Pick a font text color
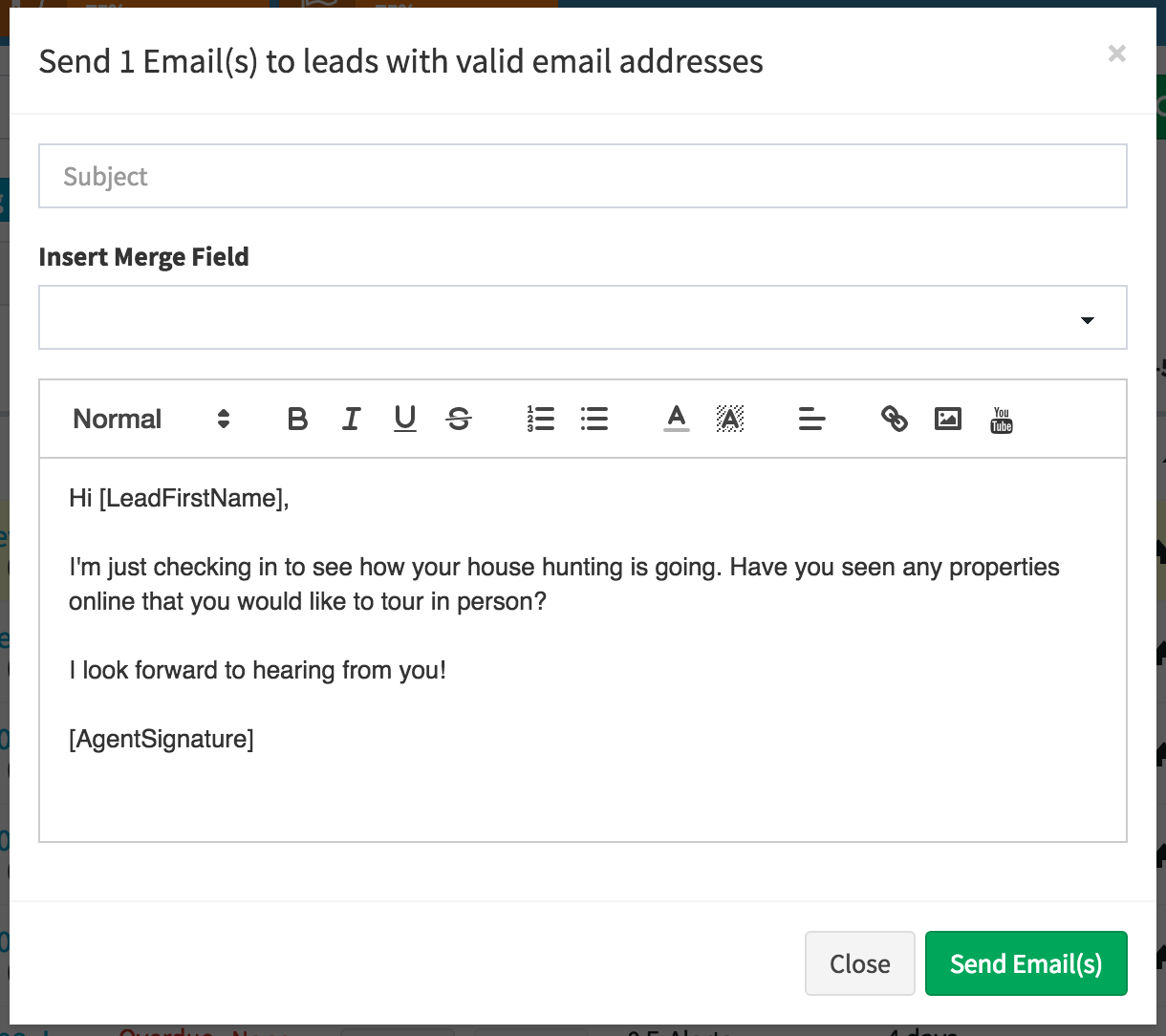Image resolution: width=1166 pixels, height=1036 pixels. (x=677, y=419)
